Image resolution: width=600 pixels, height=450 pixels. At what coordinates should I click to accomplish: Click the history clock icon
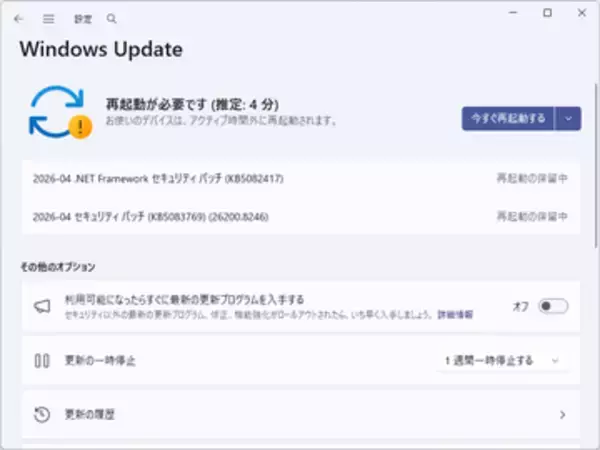42,414
